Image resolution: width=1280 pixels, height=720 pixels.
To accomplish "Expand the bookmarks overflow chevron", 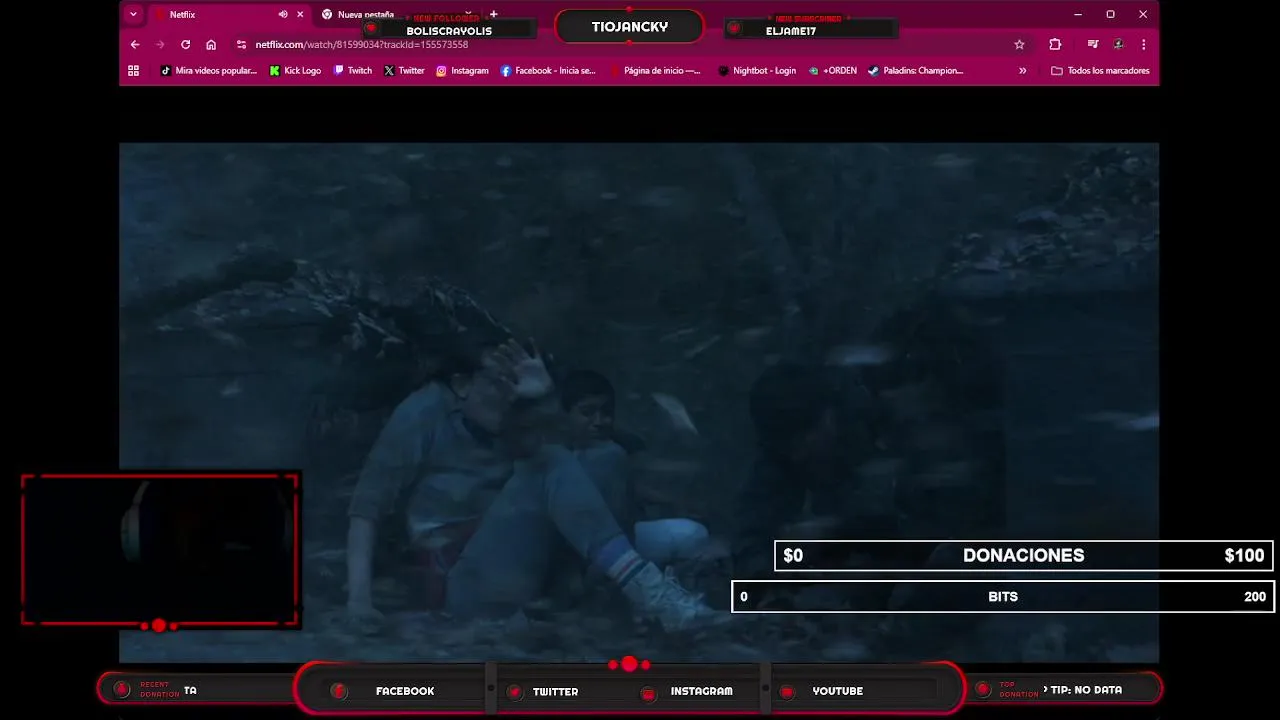I will pyautogui.click(x=1022, y=70).
